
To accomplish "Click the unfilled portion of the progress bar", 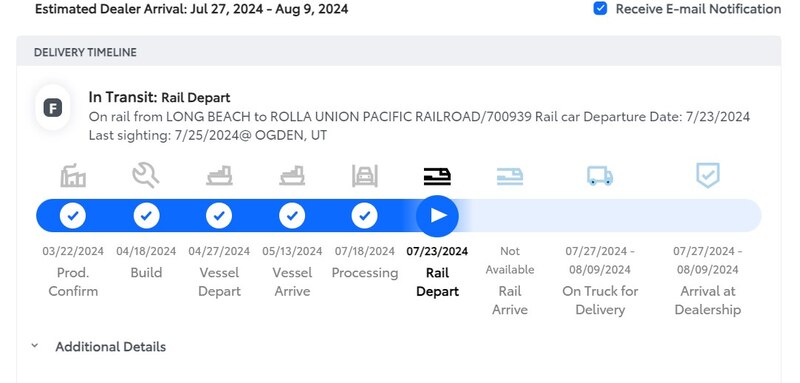I will point(610,216).
